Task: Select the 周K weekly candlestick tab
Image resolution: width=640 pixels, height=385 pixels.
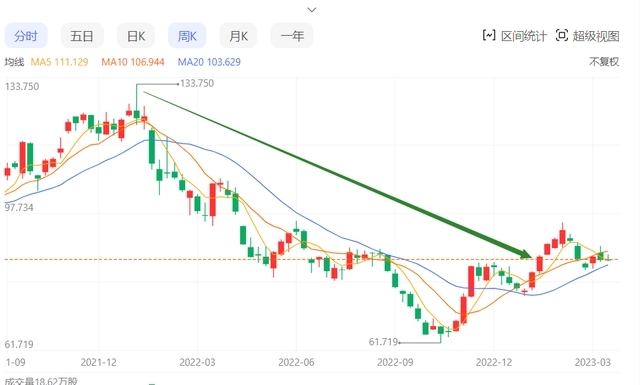Action: point(187,36)
